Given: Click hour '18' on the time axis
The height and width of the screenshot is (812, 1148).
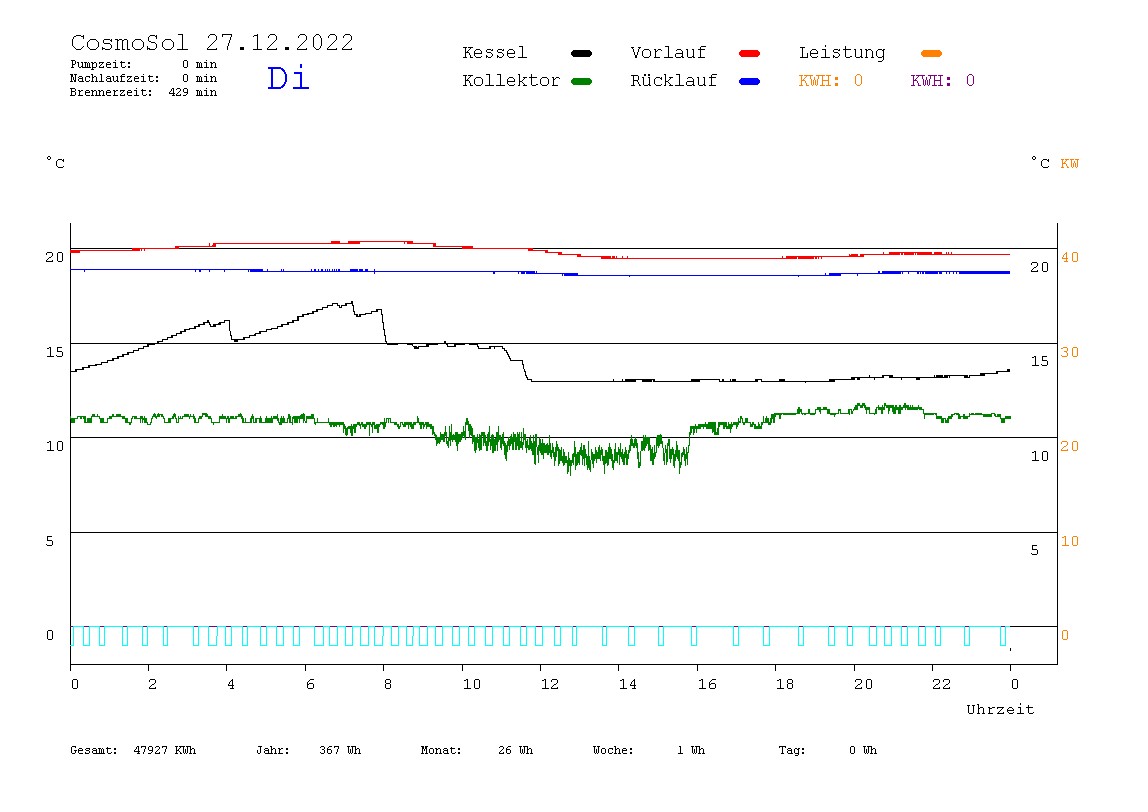Looking at the screenshot, I should 784,685.
